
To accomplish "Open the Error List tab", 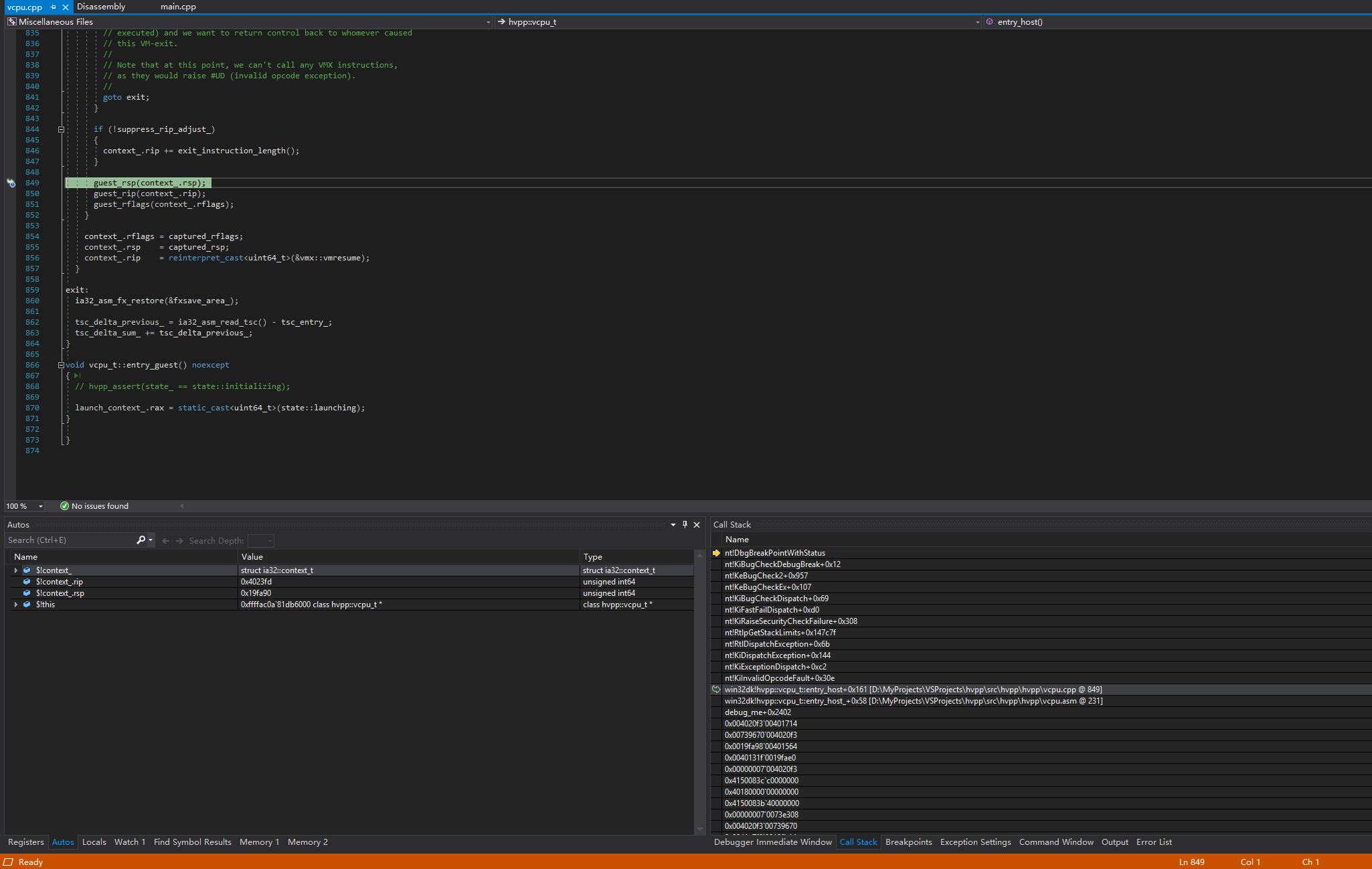I will [x=1154, y=842].
